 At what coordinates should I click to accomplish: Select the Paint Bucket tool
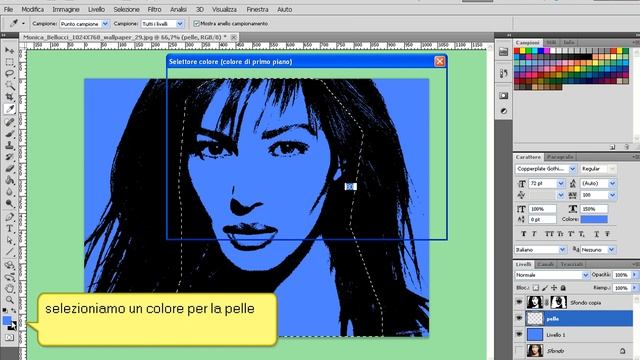pyautogui.click(x=9, y=180)
